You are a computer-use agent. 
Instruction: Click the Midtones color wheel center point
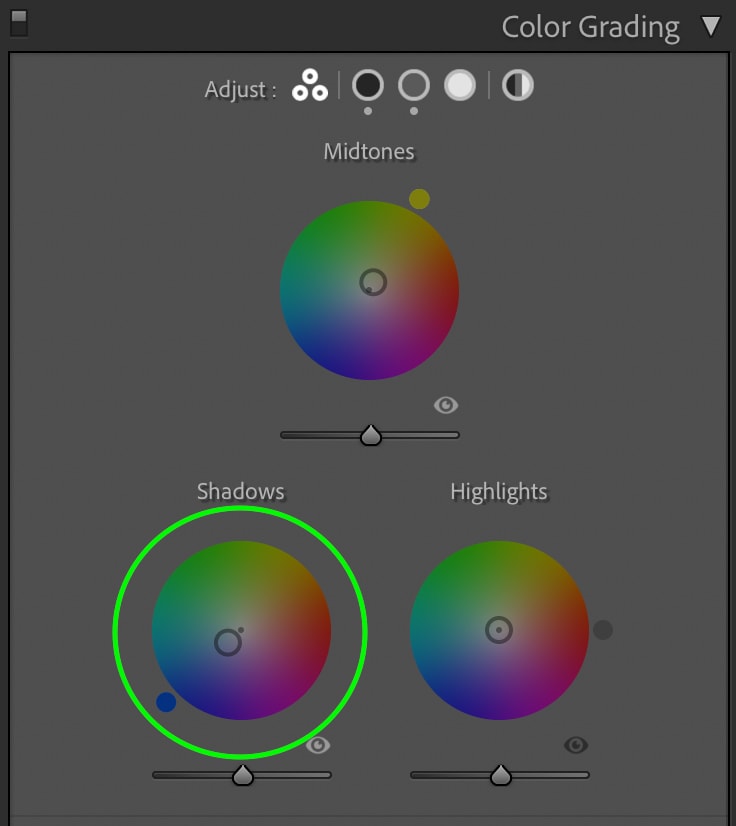pos(373,282)
